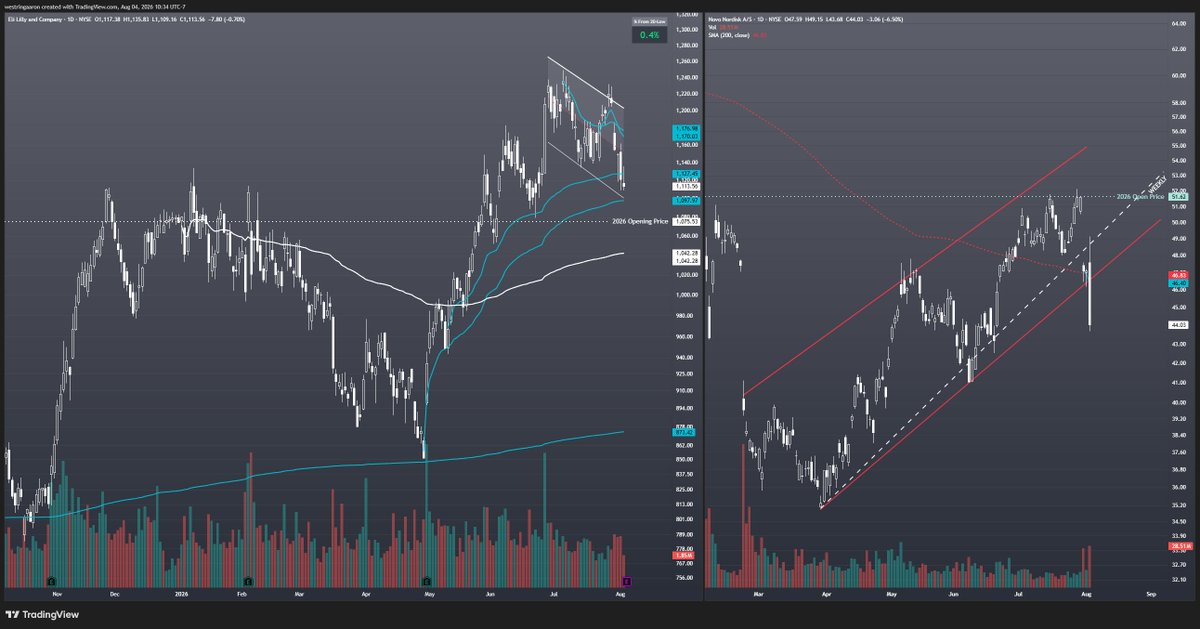This screenshot has width=1200, height=629.
Task: Click the 51.62 price label on Novo axis
Action: click(1177, 197)
